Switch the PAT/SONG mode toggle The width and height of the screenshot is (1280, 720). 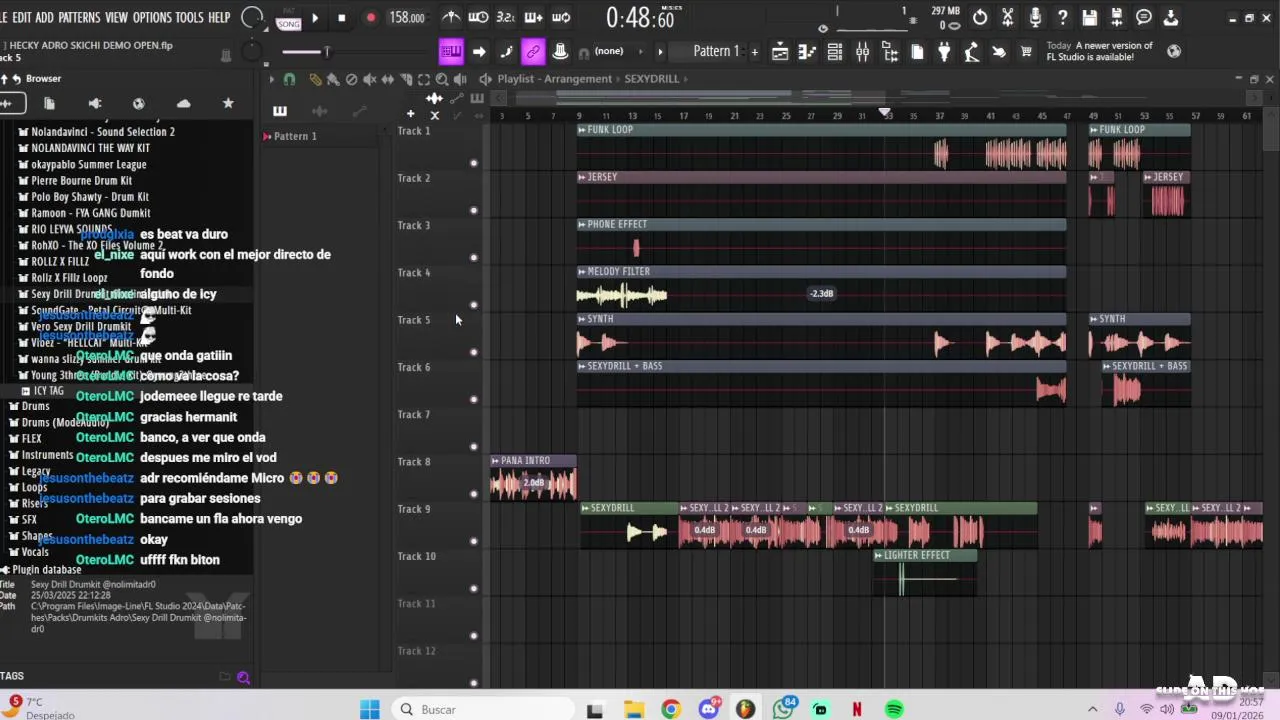[288, 18]
